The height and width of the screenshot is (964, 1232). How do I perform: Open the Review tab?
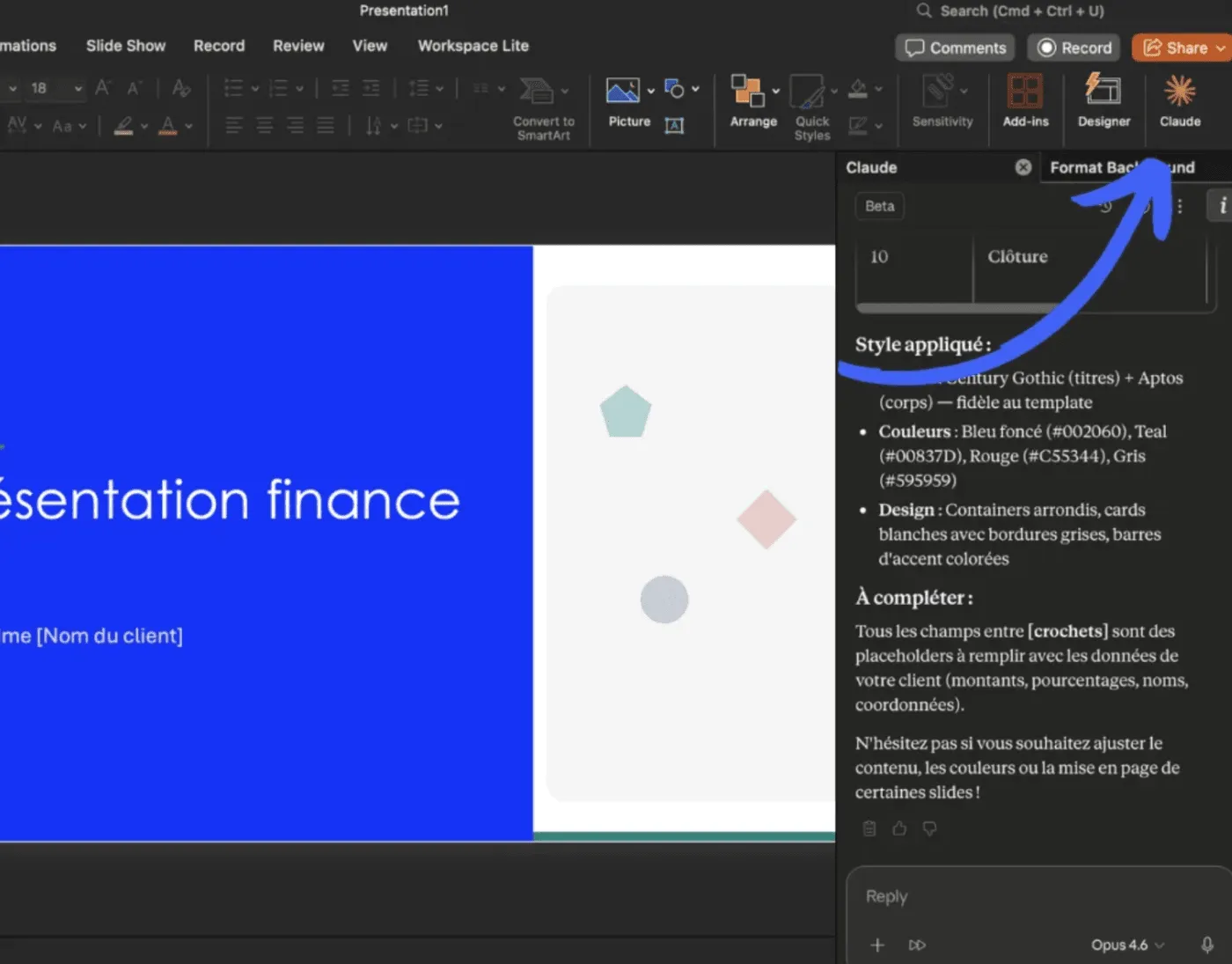coord(298,46)
